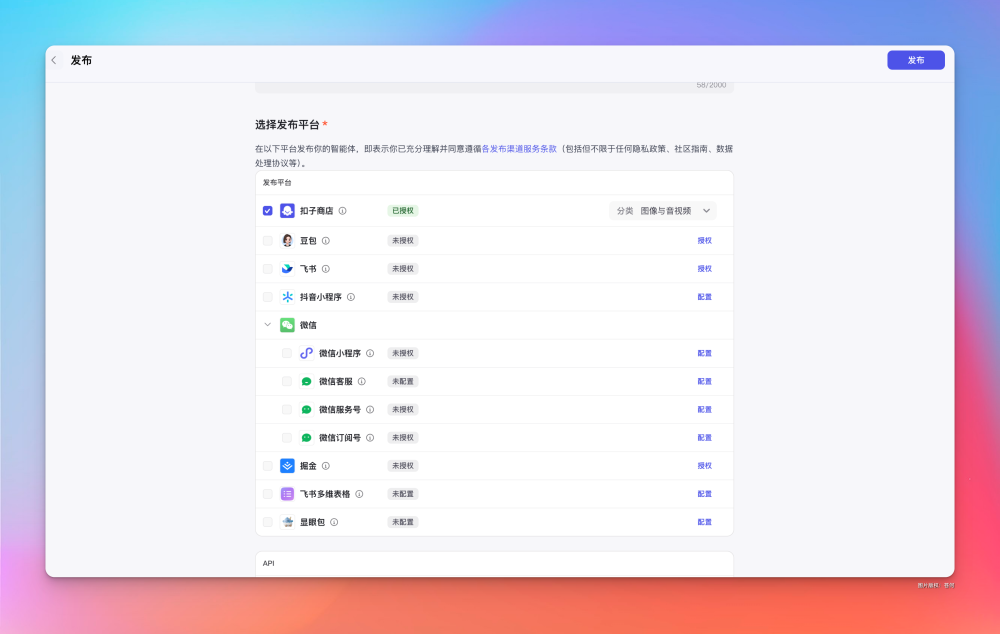Screen dimensions: 1000x634
Task: Click 未配置 badge in 微信客服 row
Action: pos(402,381)
